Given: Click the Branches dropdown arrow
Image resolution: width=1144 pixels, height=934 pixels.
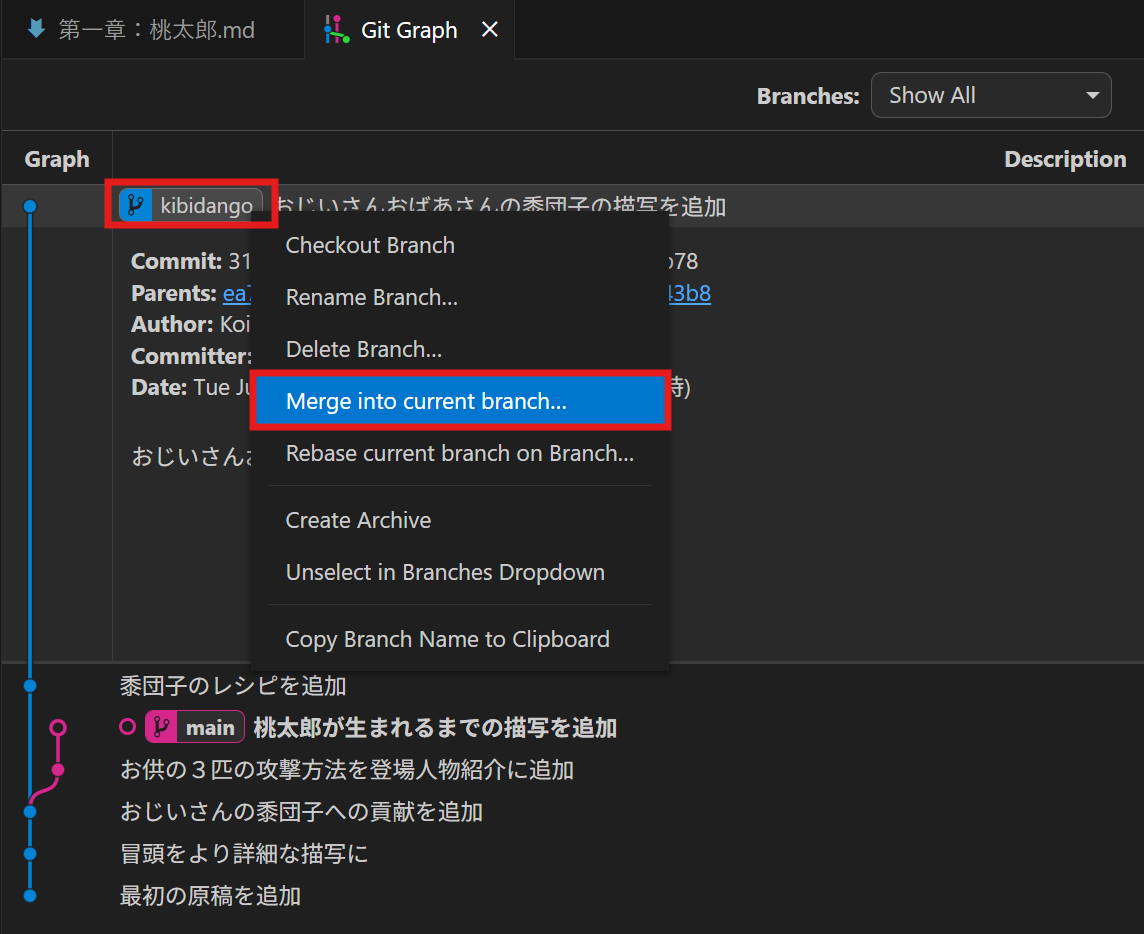Looking at the screenshot, I should [1092, 96].
